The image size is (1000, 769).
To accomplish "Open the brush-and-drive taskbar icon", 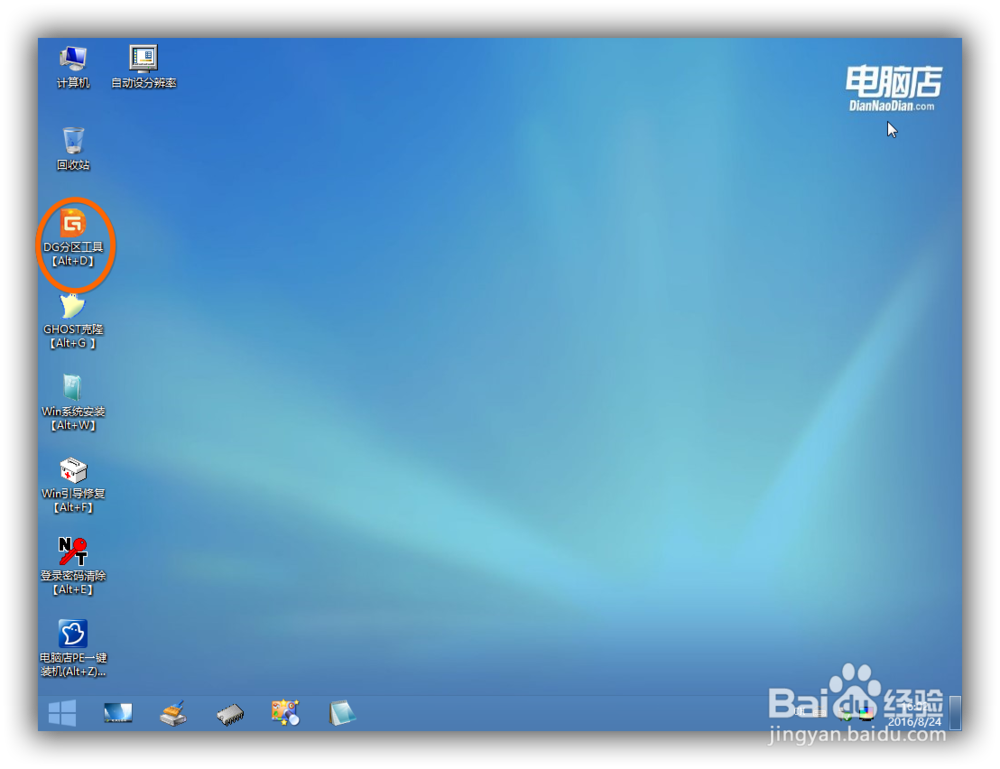I will tap(173, 713).
